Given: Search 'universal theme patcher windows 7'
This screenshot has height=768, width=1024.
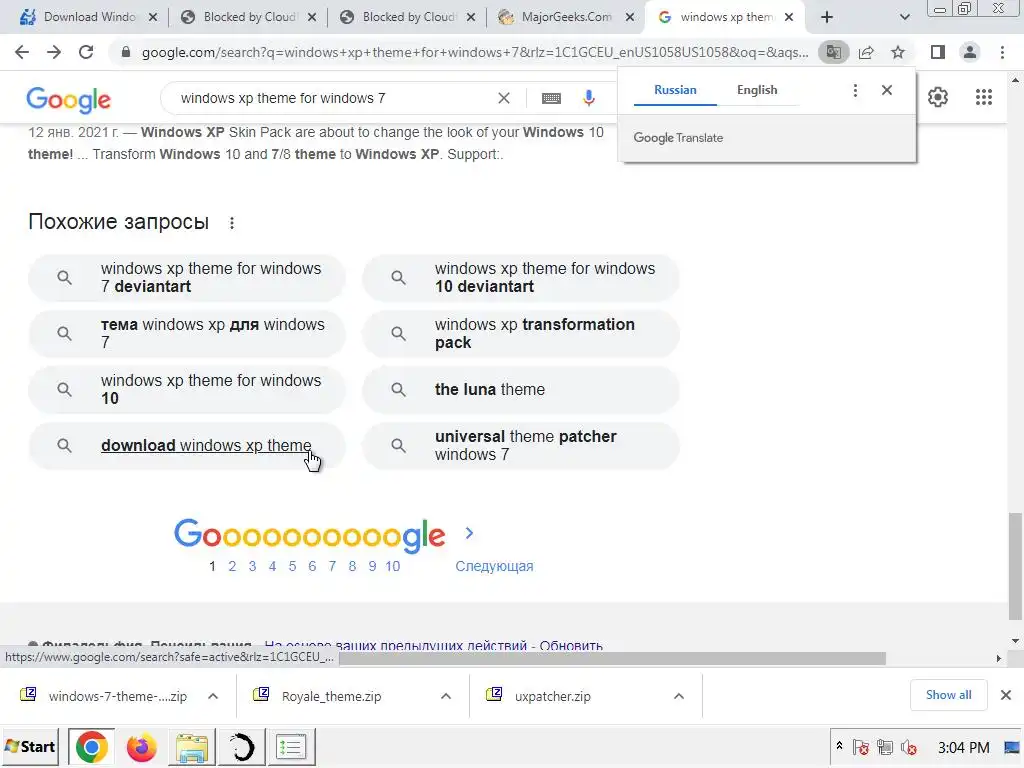Looking at the screenshot, I should (520, 446).
